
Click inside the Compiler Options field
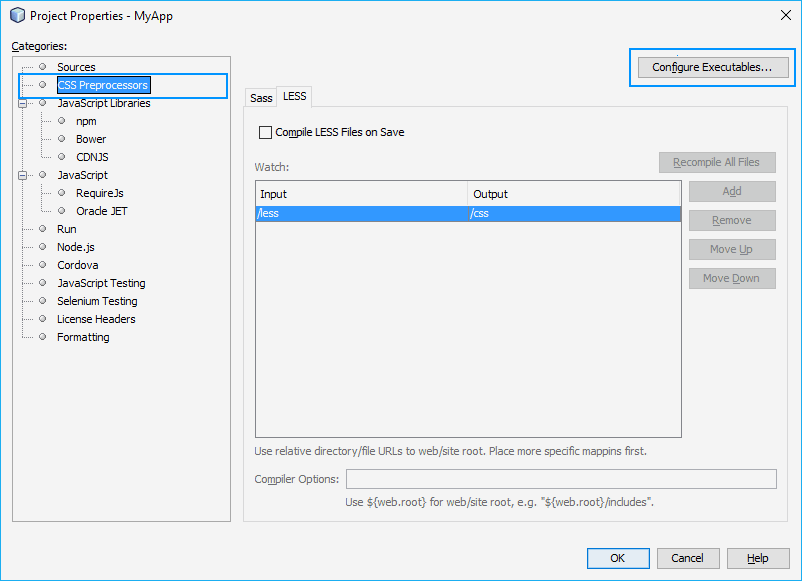click(560, 479)
